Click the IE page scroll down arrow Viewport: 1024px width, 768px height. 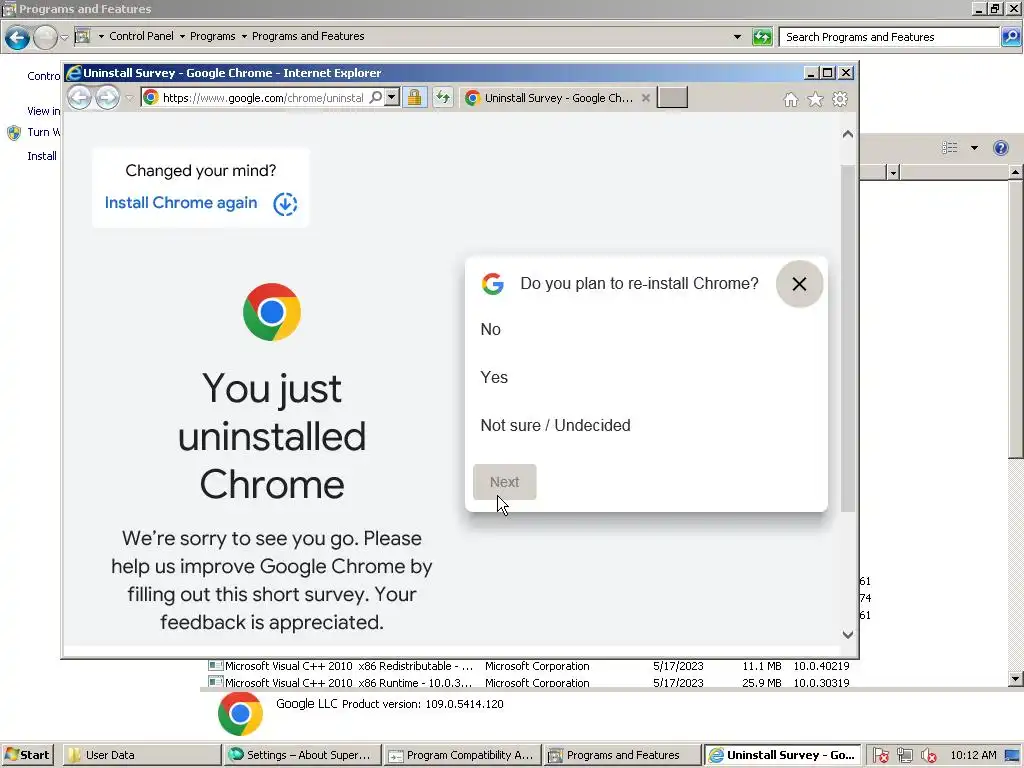coord(848,635)
